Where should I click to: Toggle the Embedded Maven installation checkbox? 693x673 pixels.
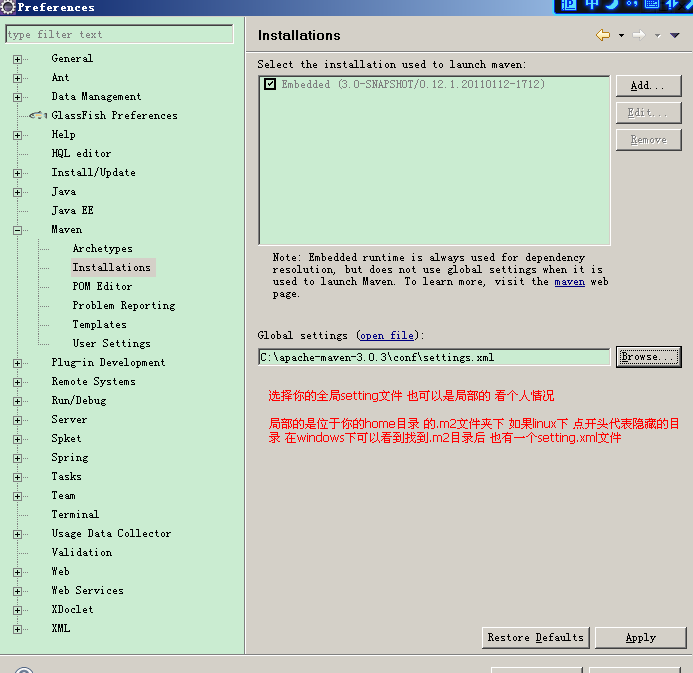270,84
